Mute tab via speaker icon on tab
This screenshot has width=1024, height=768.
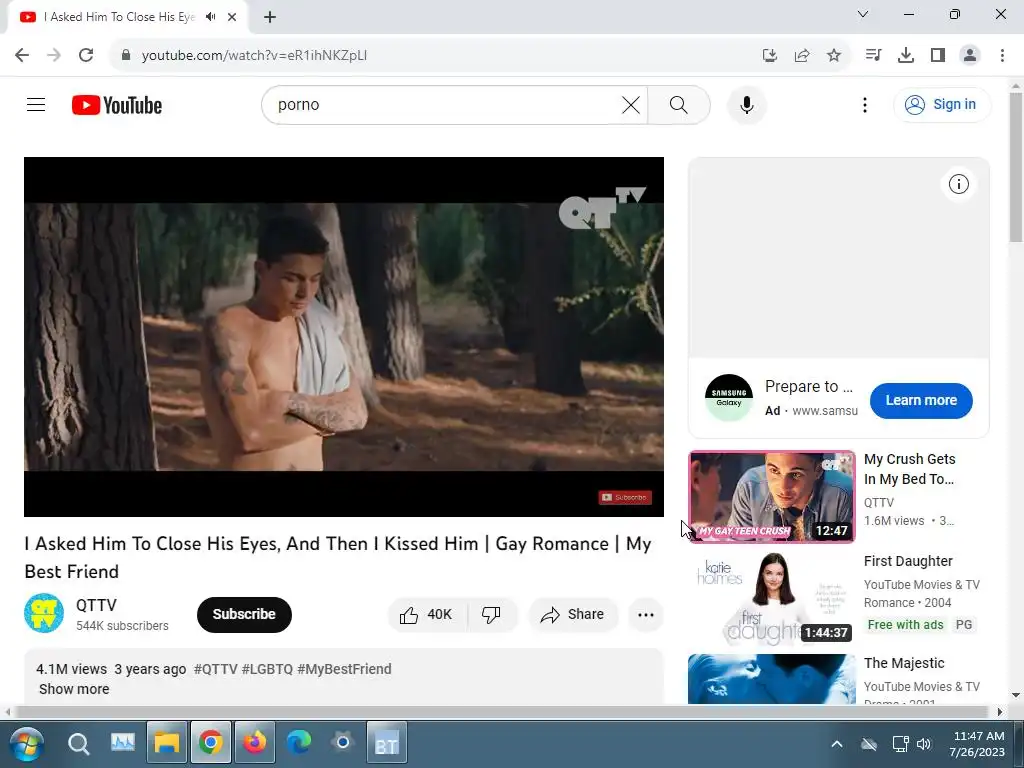(210, 17)
